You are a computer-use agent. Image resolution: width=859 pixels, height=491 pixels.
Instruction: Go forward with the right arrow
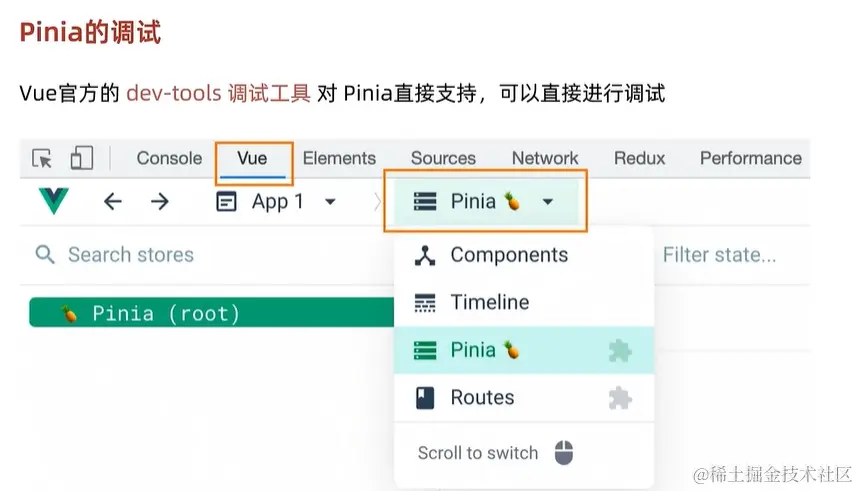(x=159, y=201)
